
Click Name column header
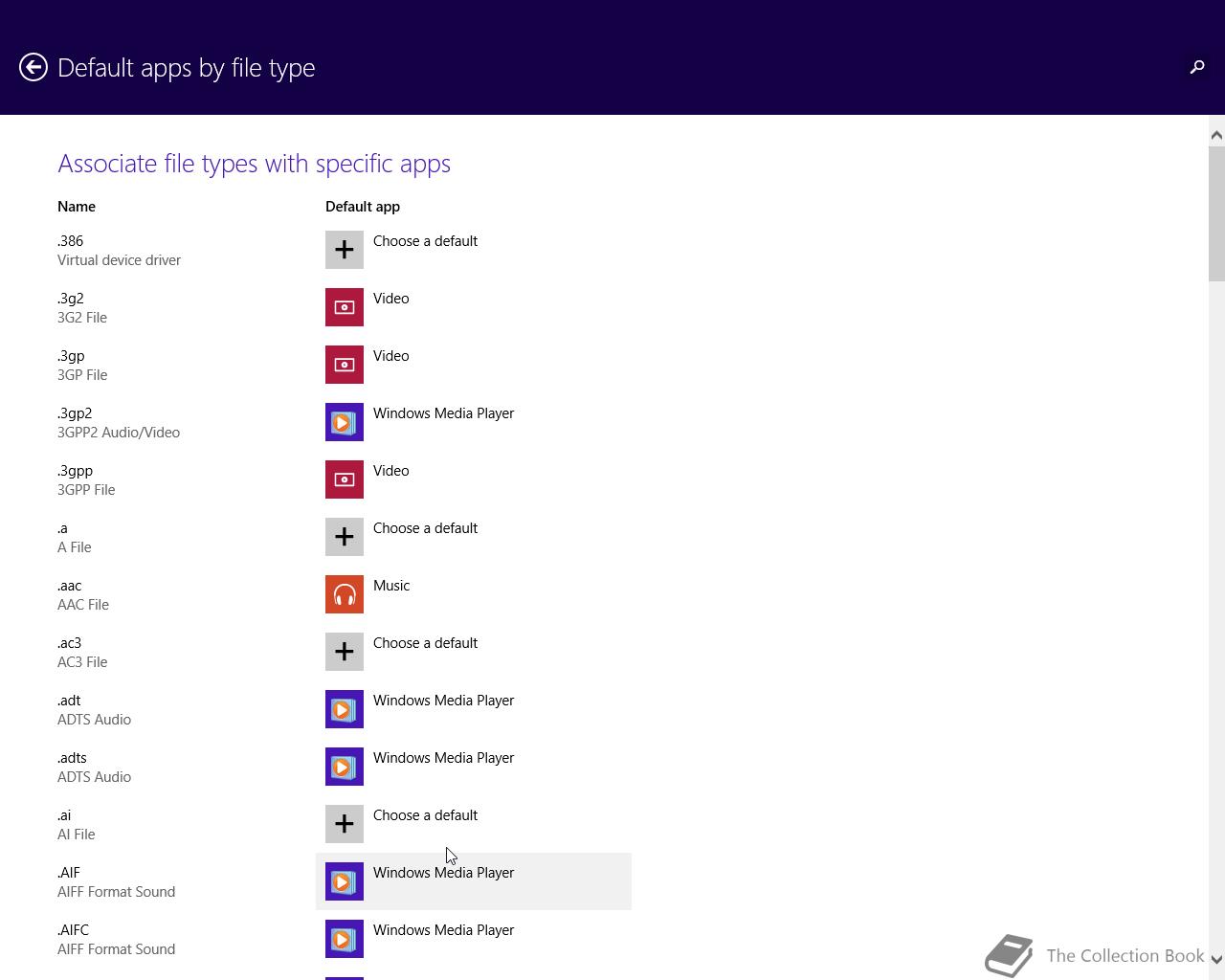(77, 207)
